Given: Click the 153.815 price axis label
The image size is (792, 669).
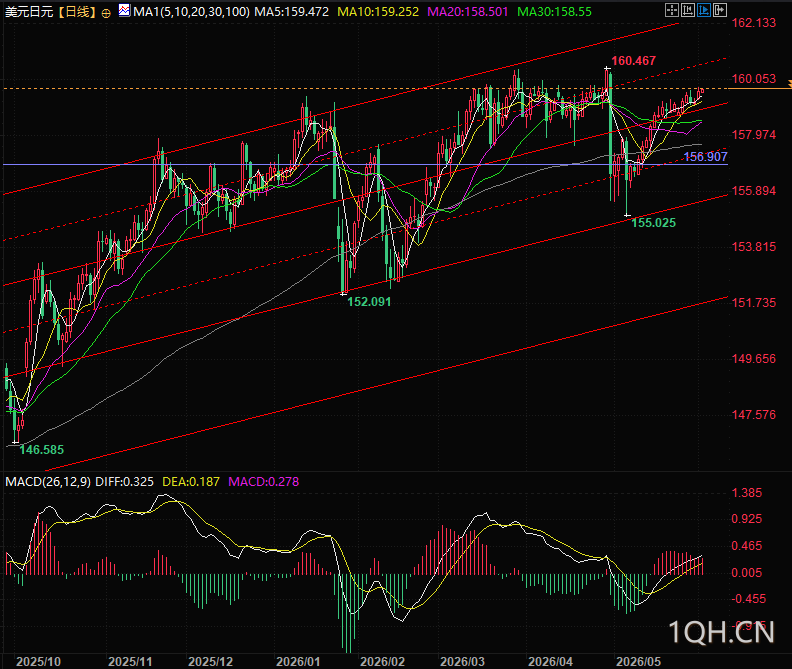Looking at the screenshot, I should 754,247.
